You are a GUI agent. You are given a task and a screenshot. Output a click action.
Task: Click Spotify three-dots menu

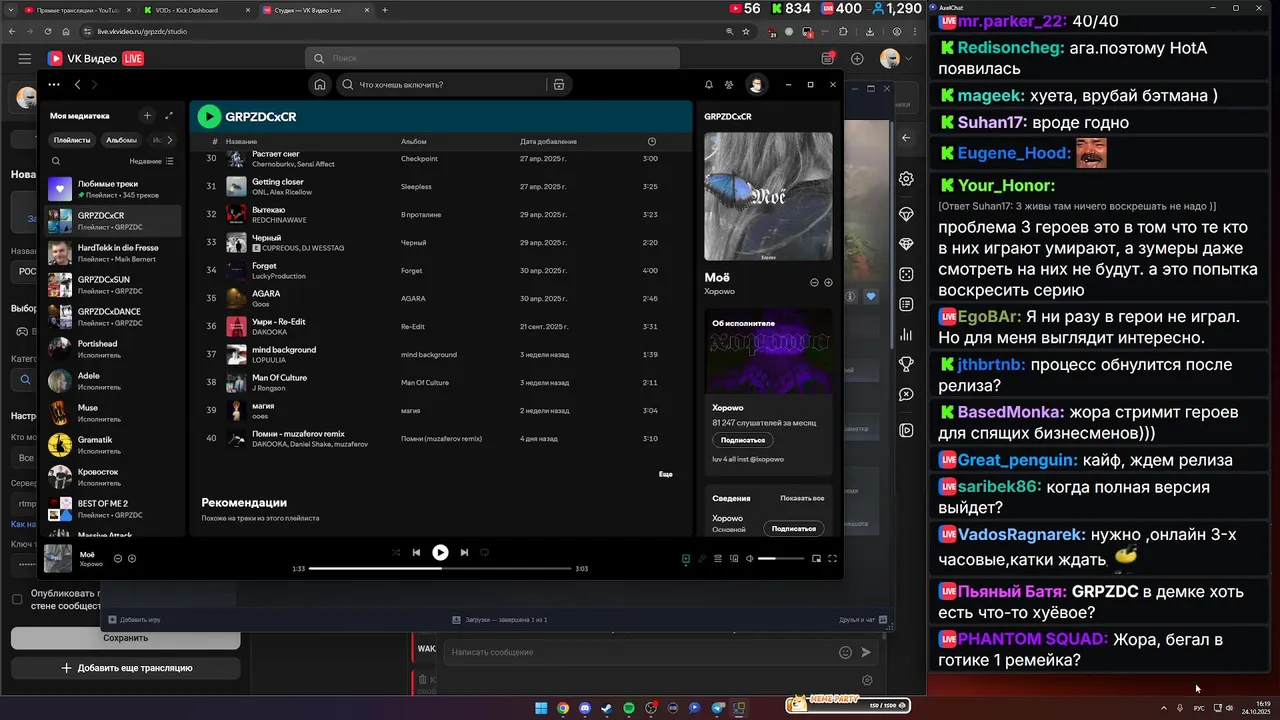coord(54,85)
